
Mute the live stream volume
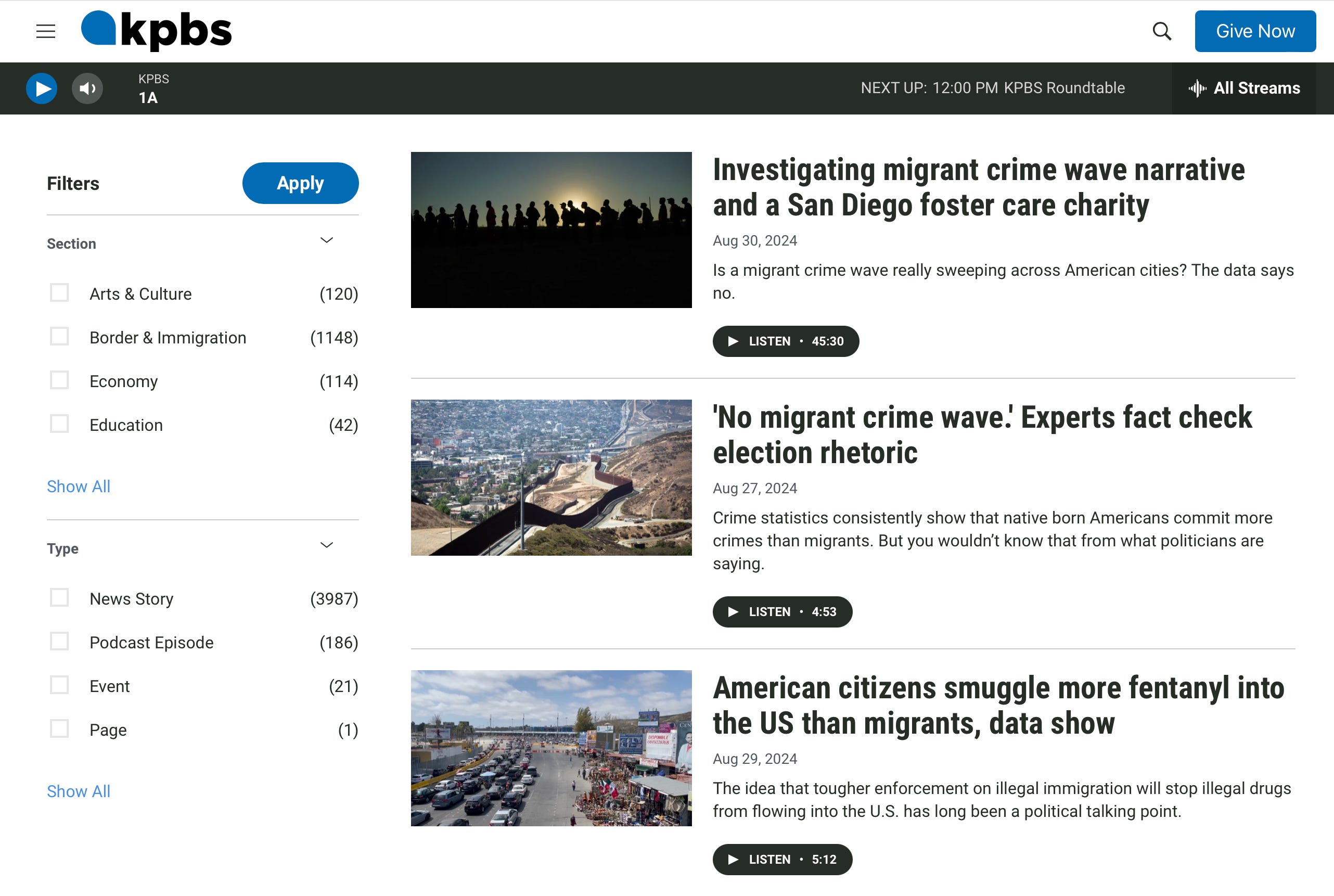point(87,88)
